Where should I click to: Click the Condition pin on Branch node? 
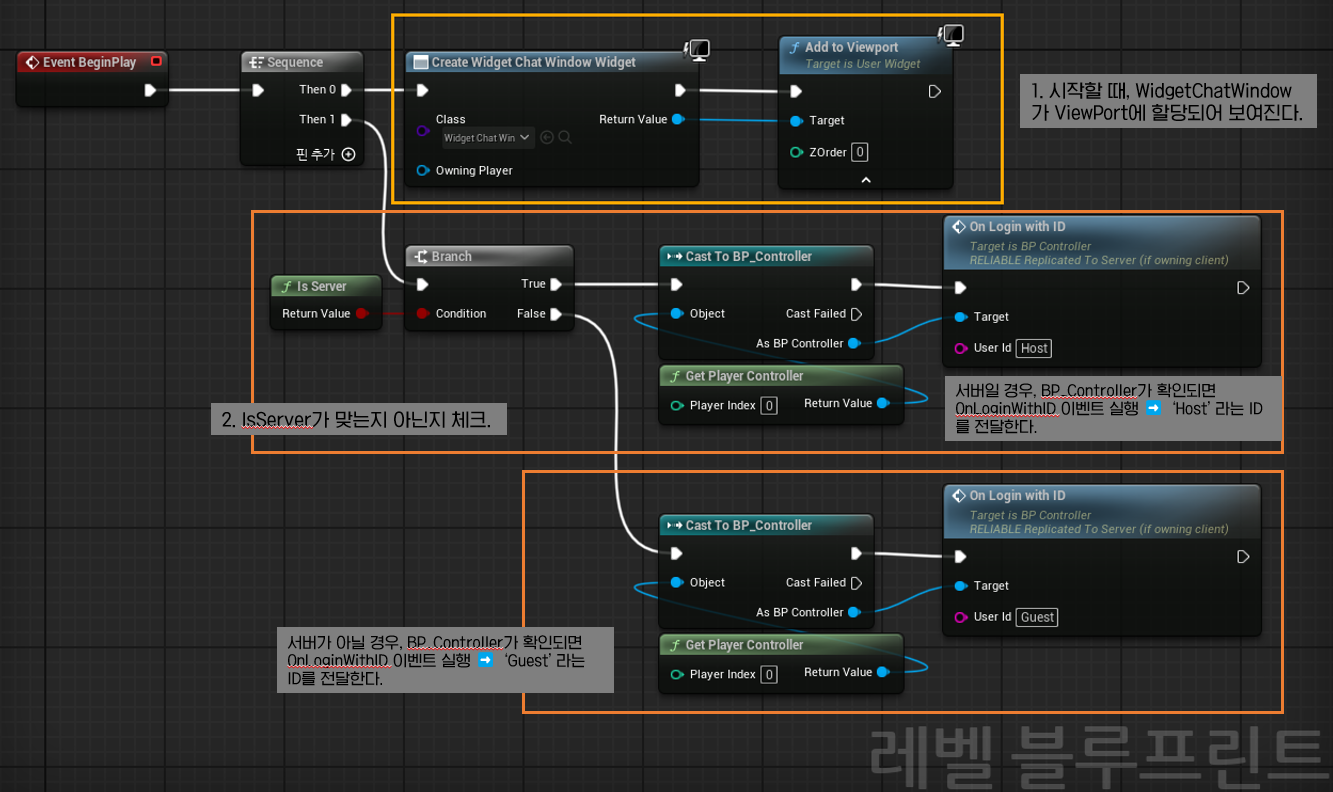tap(422, 313)
